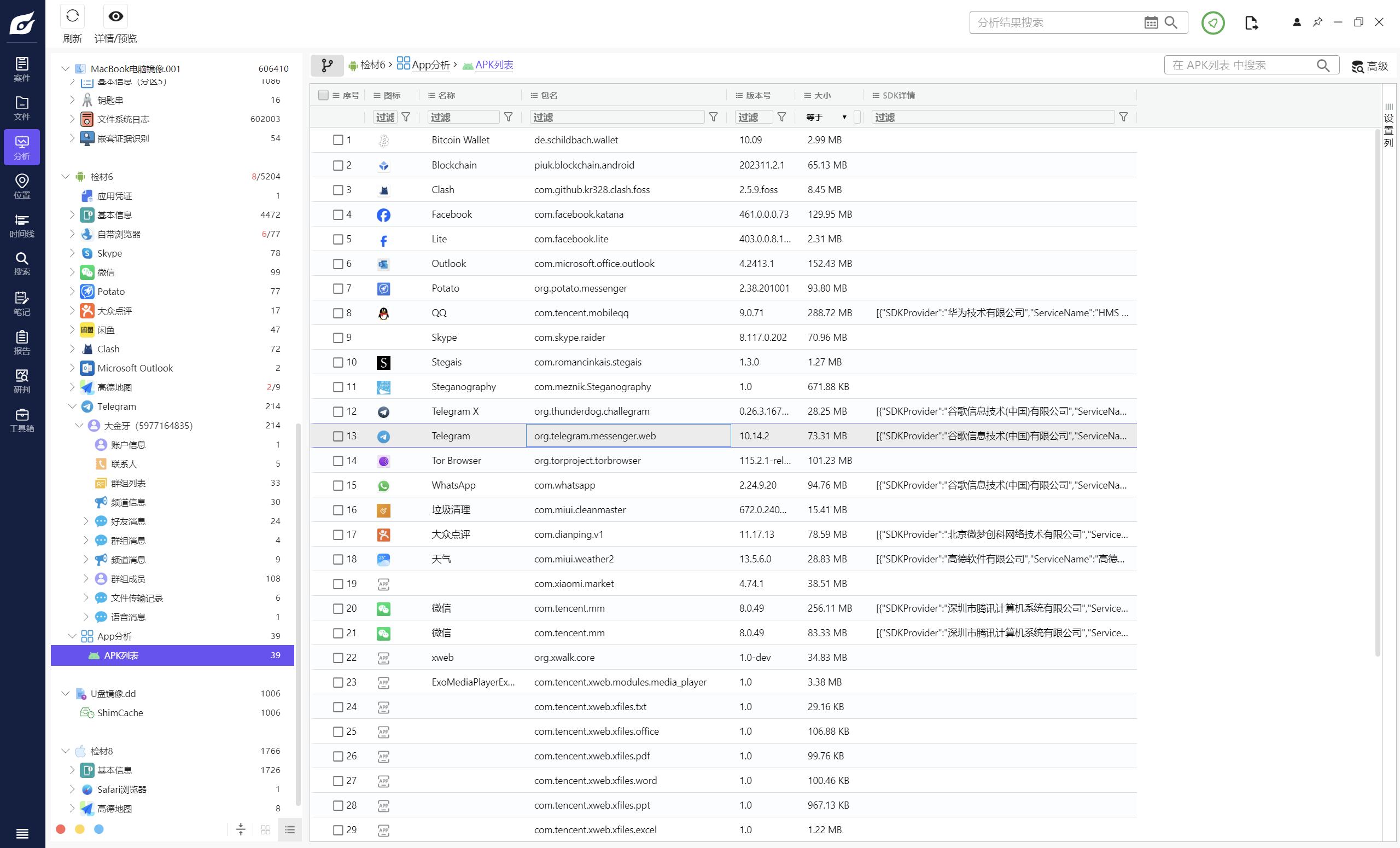This screenshot has width=1400, height=848.
Task: Collapse the Telegram tree node
Action: tap(72, 406)
